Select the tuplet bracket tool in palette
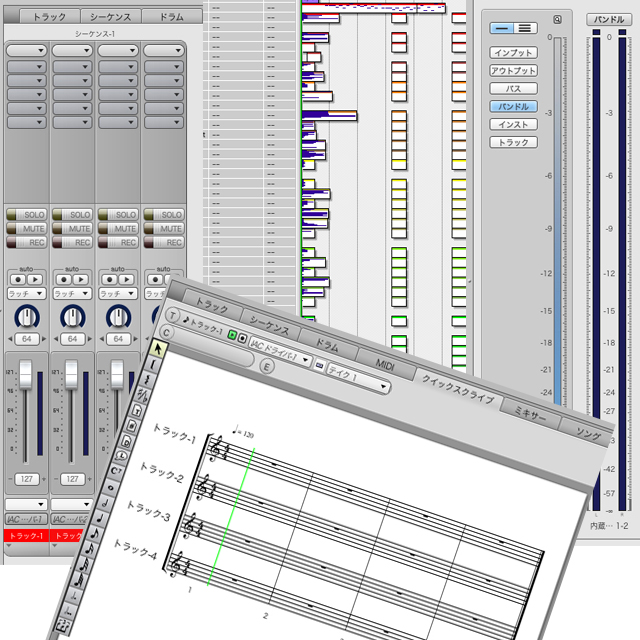Image resolution: width=640 pixels, height=640 pixels. 63,626
